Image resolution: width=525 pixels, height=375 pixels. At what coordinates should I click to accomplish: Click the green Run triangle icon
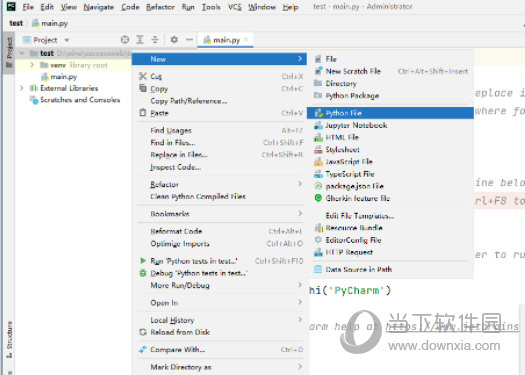pos(143,260)
